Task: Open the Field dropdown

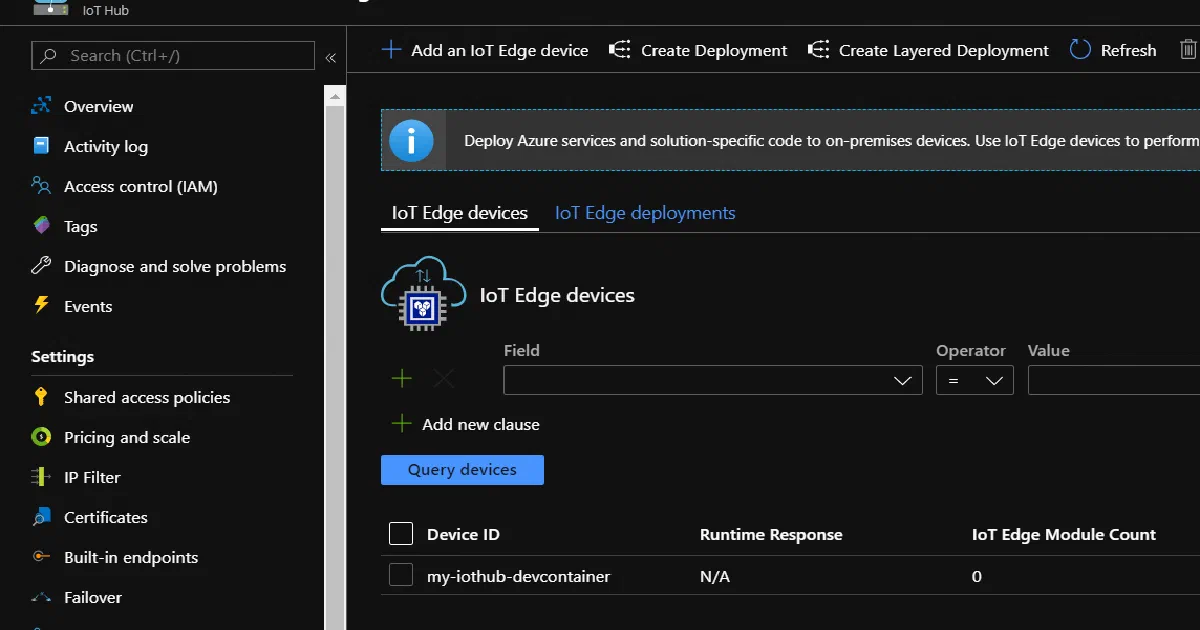Action: click(713, 380)
